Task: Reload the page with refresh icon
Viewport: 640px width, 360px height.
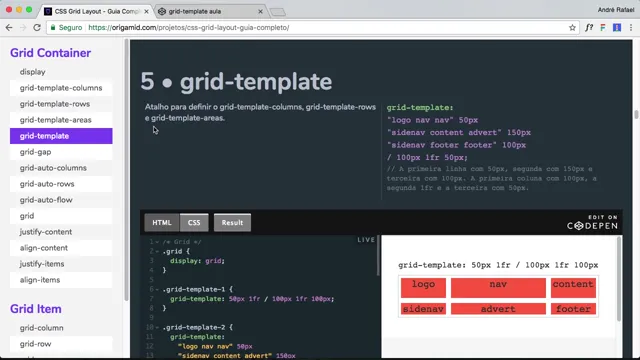Action: (37, 28)
